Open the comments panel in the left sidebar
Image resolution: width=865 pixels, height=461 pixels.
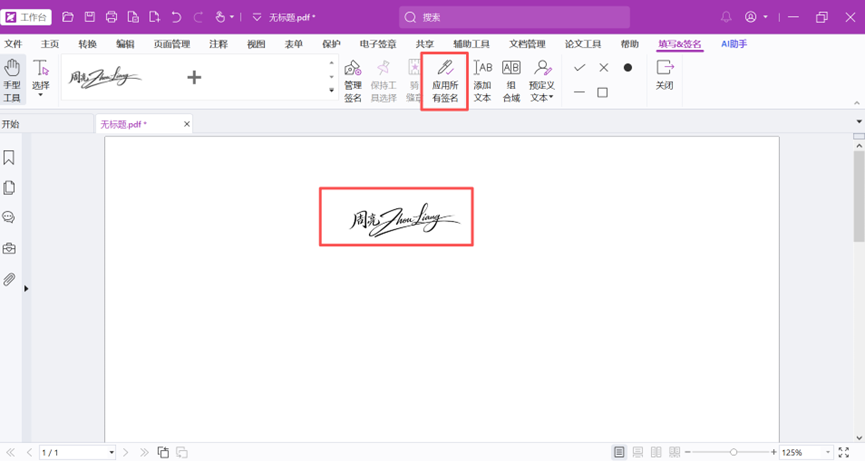coord(9,218)
